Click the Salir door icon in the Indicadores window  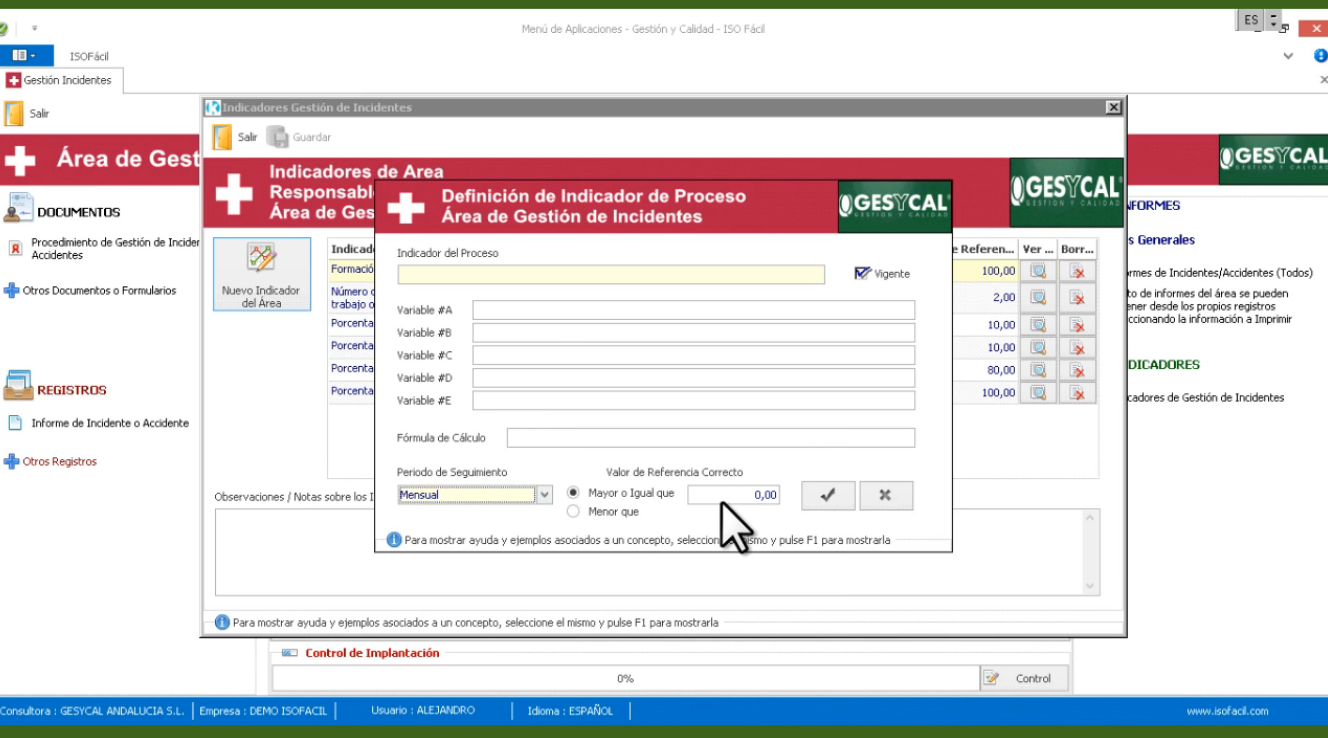[222, 137]
